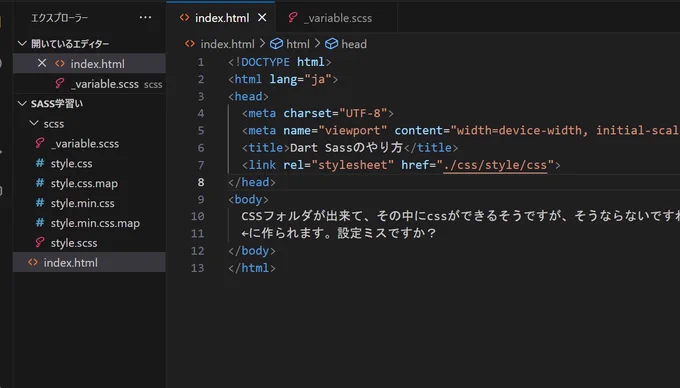The width and height of the screenshot is (680, 388).
Task: Click the hash icon beside style.min.css
Action: pos(40,203)
